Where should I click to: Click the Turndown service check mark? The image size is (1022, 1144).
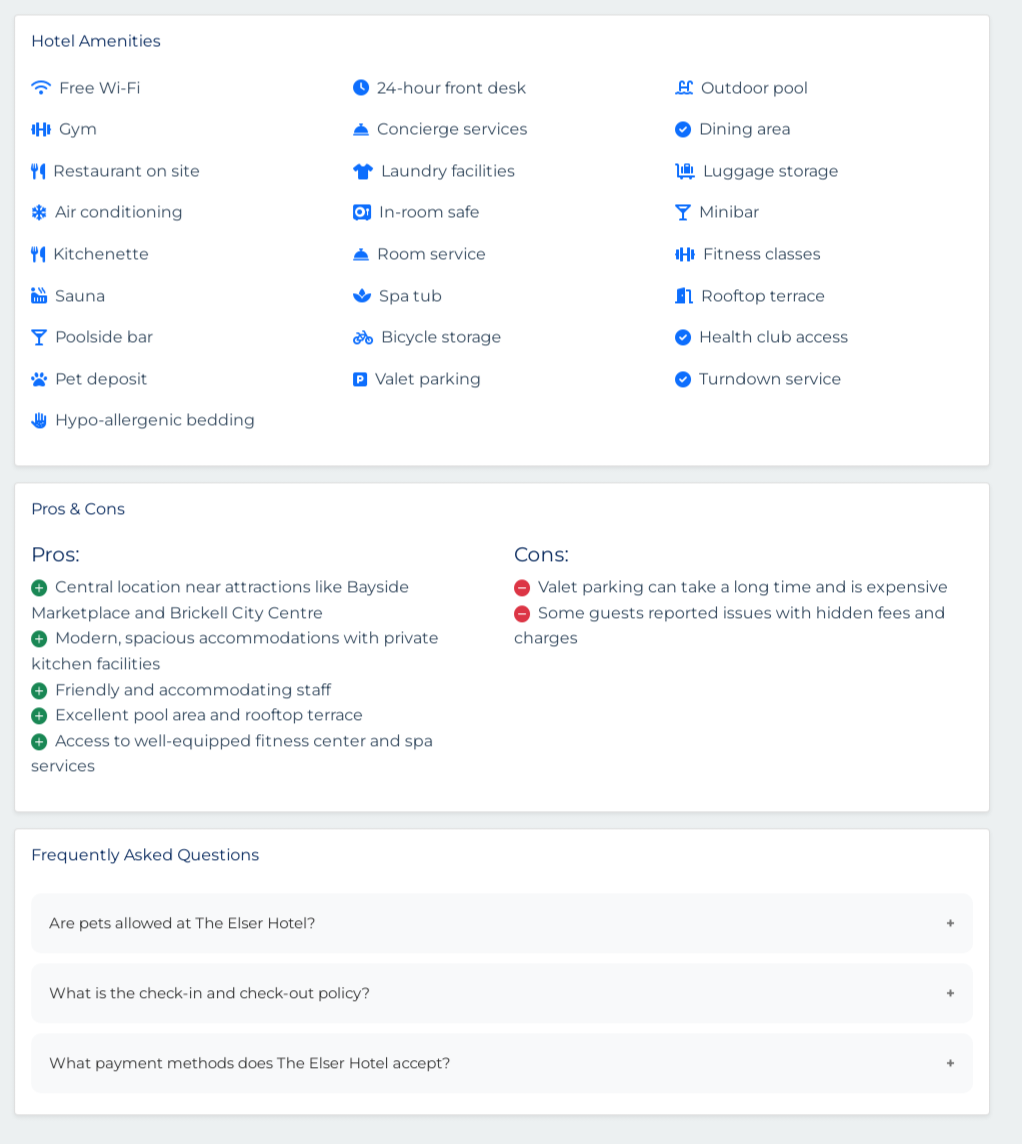[683, 379]
